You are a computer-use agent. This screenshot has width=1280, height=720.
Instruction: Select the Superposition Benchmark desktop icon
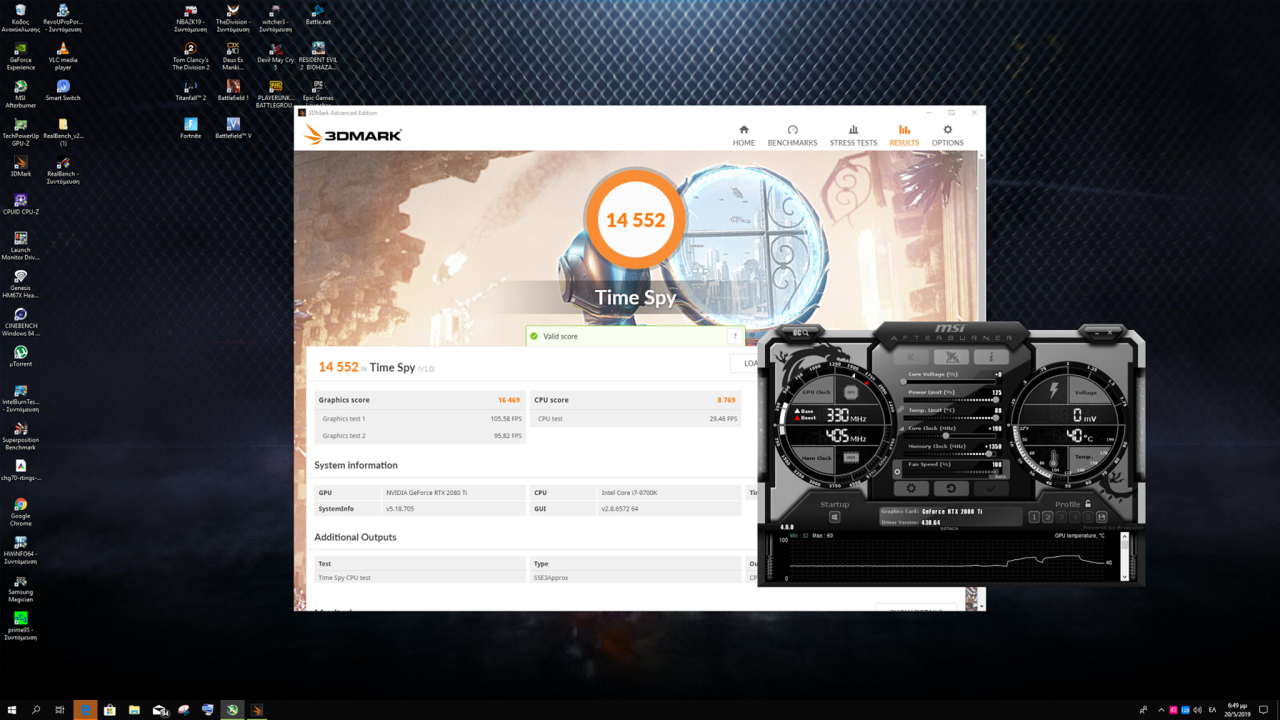[x=20, y=436]
